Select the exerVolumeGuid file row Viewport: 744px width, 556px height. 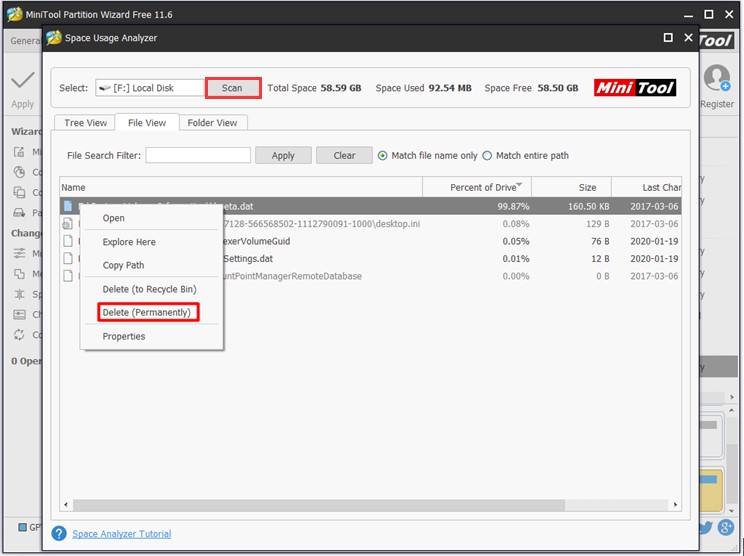click(x=370, y=241)
